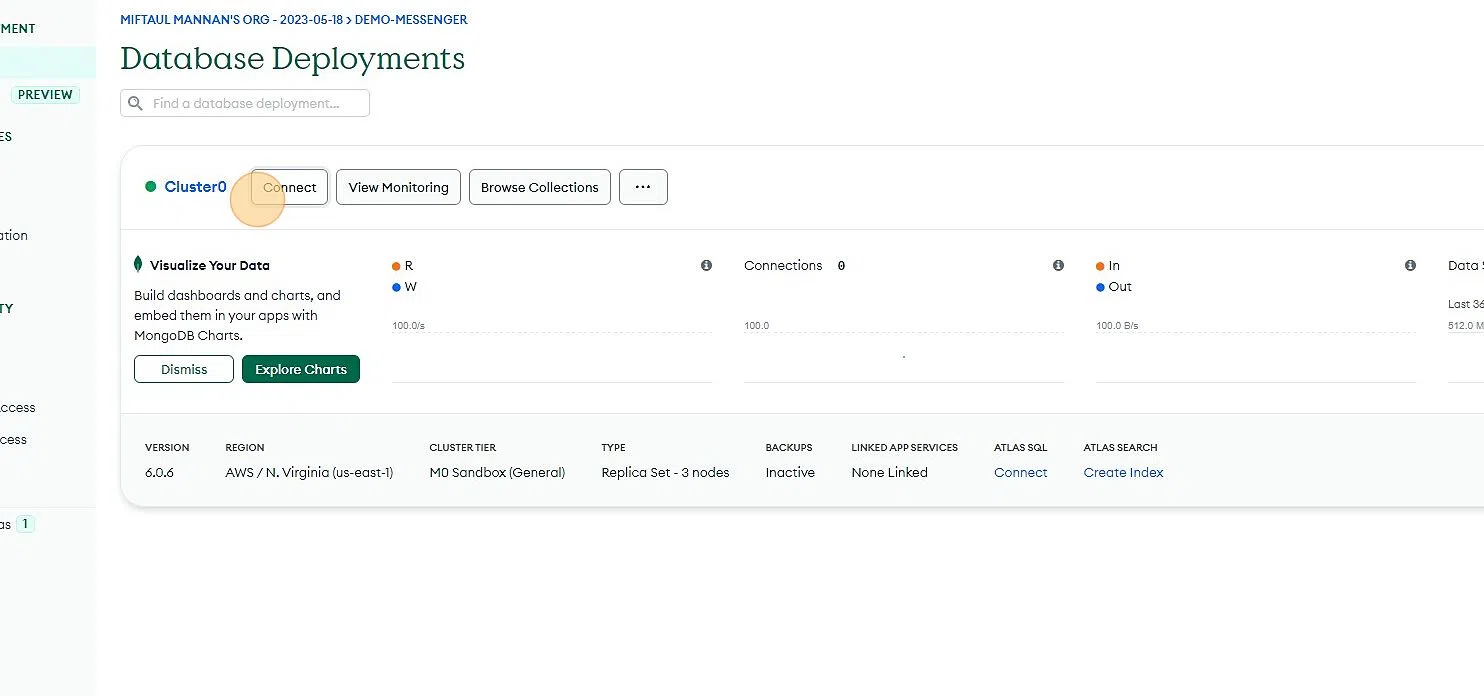Open Browse Collections
The height and width of the screenshot is (696, 1484).
[x=539, y=187]
